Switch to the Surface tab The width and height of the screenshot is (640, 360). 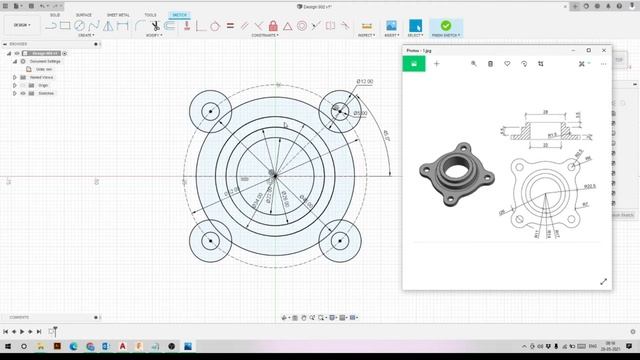click(x=84, y=15)
